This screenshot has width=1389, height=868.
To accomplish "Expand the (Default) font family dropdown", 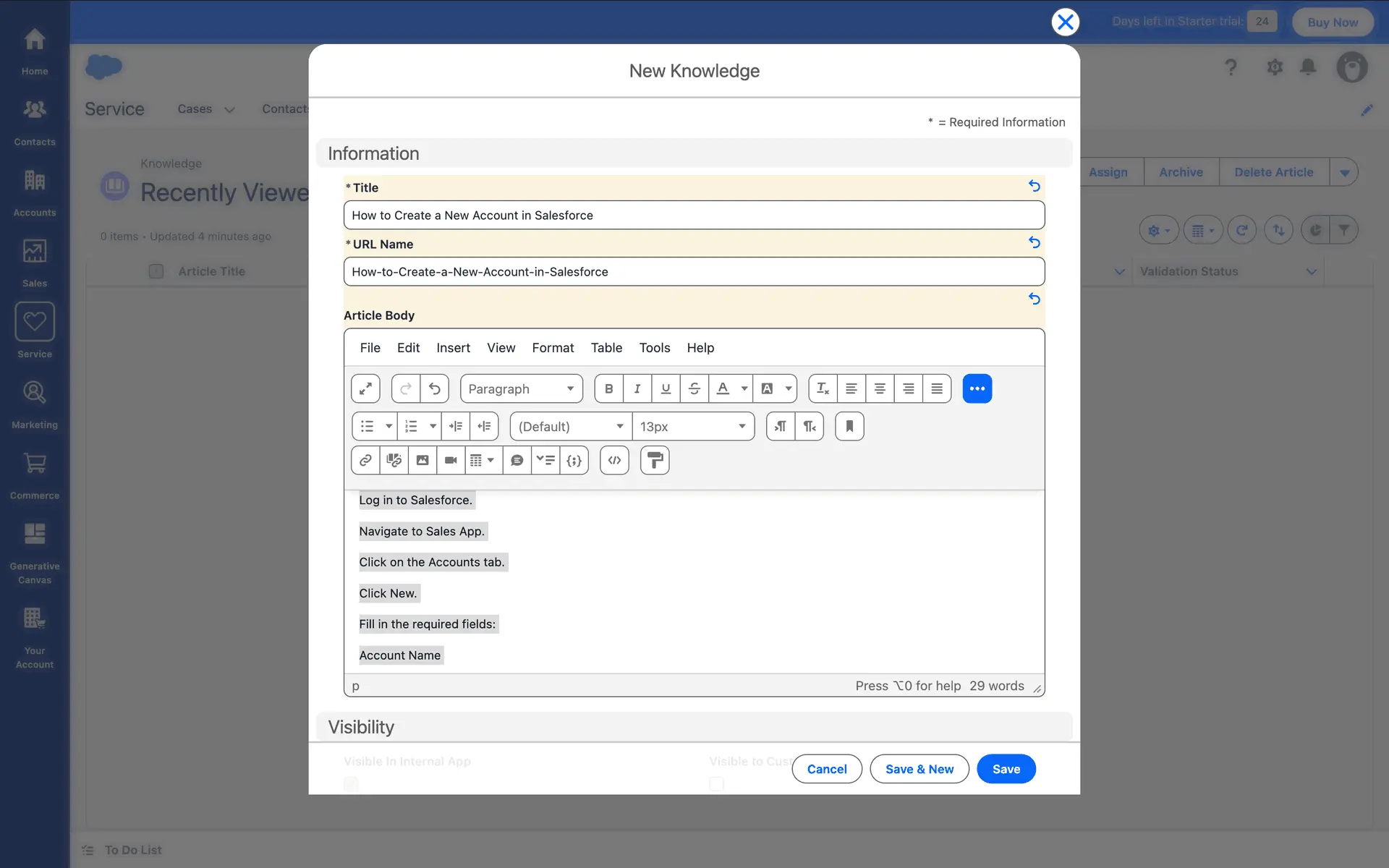I will (x=570, y=426).
